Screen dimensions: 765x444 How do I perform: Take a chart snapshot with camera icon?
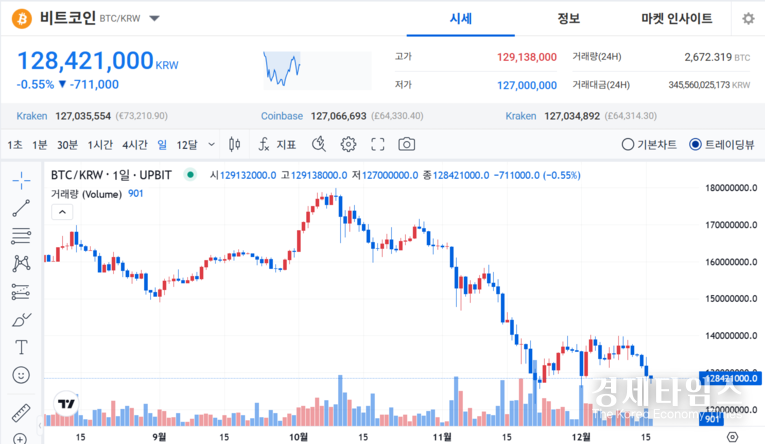click(x=406, y=144)
